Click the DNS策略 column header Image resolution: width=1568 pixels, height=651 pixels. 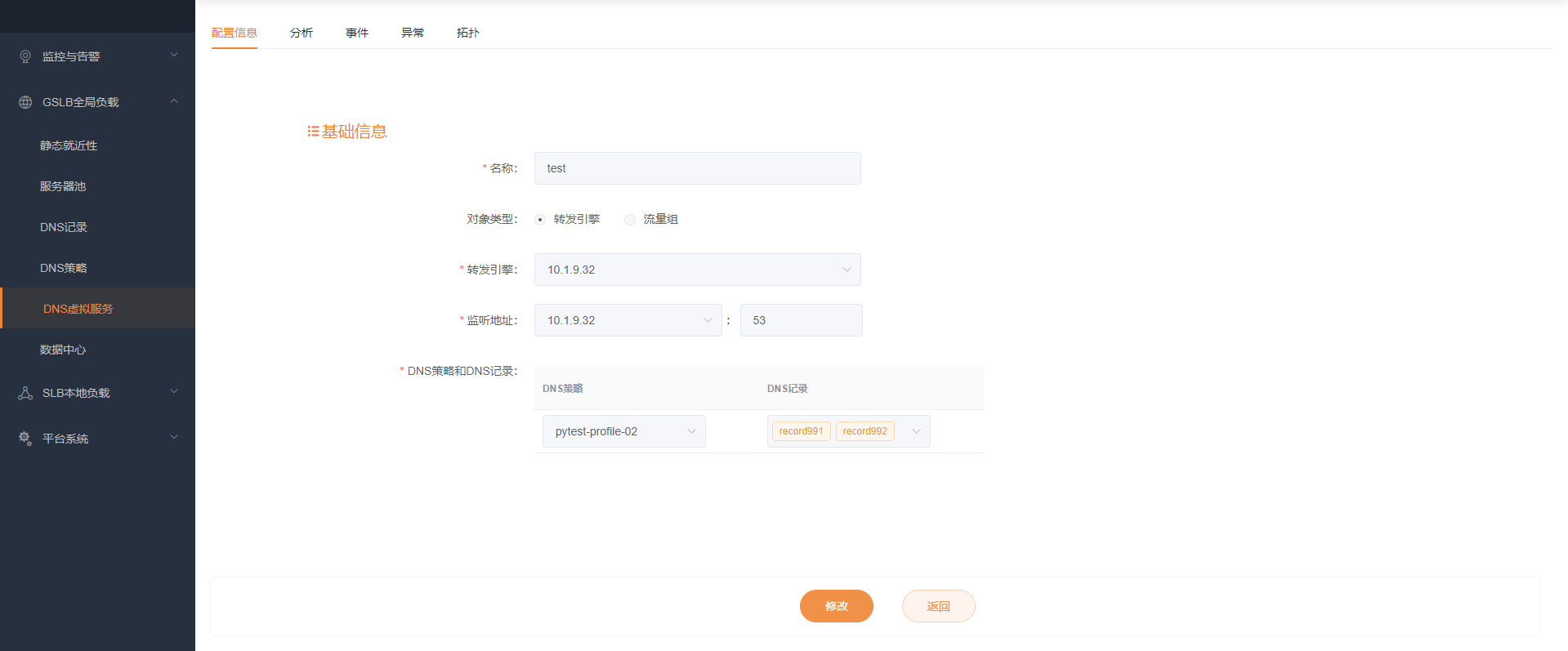[563, 389]
